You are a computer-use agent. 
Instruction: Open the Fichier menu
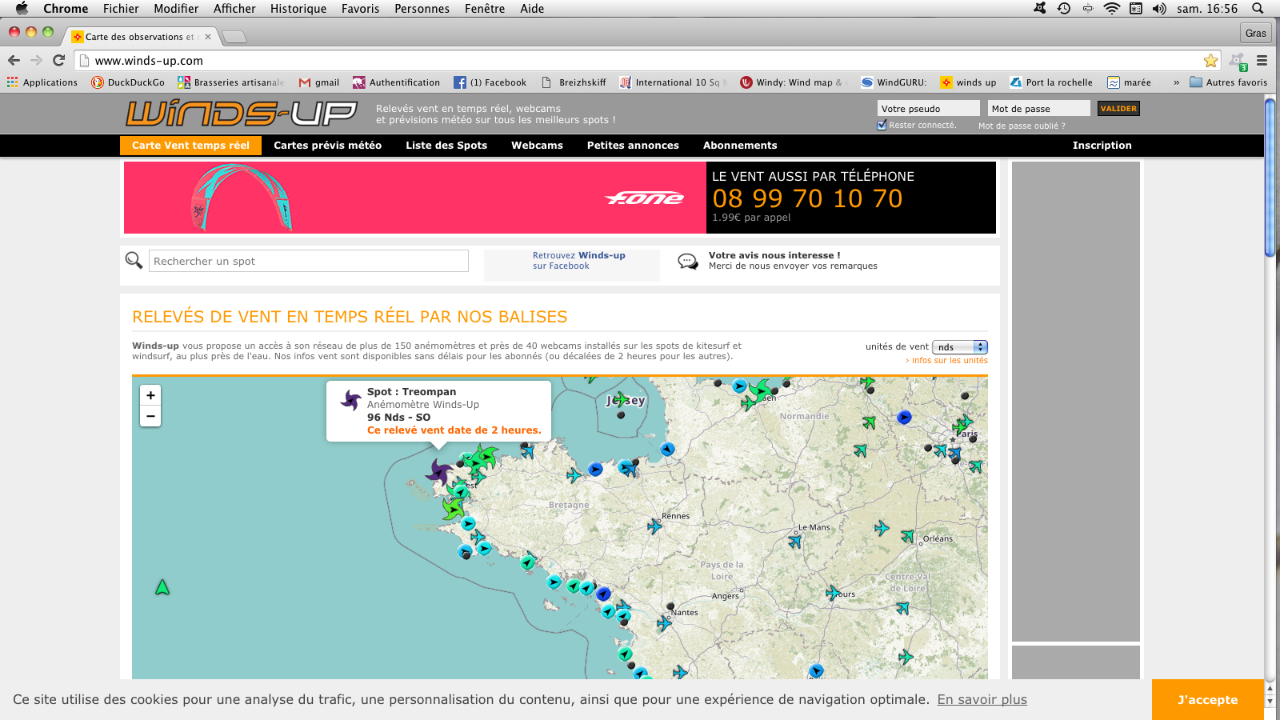121,8
